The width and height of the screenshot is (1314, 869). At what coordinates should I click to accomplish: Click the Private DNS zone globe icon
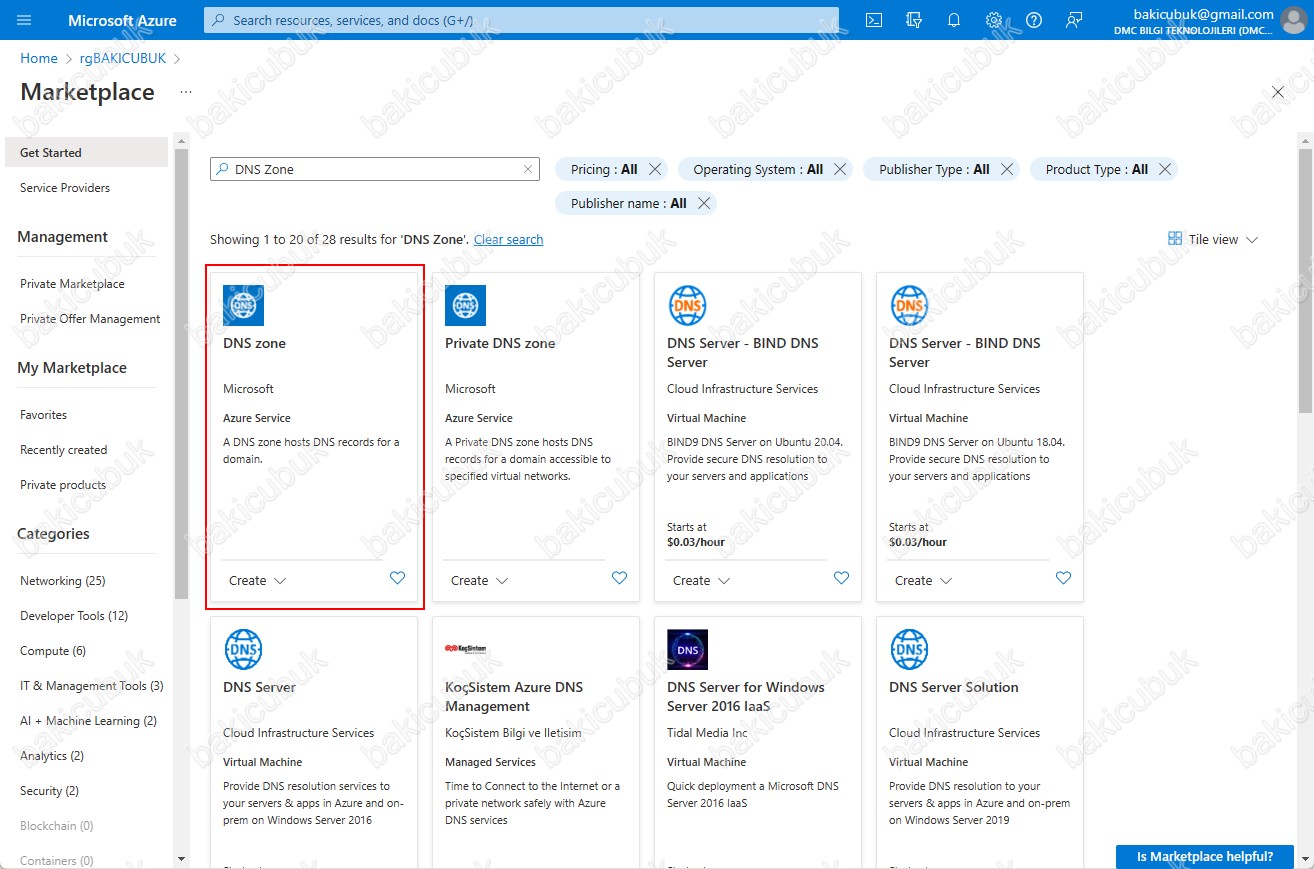[x=465, y=305]
